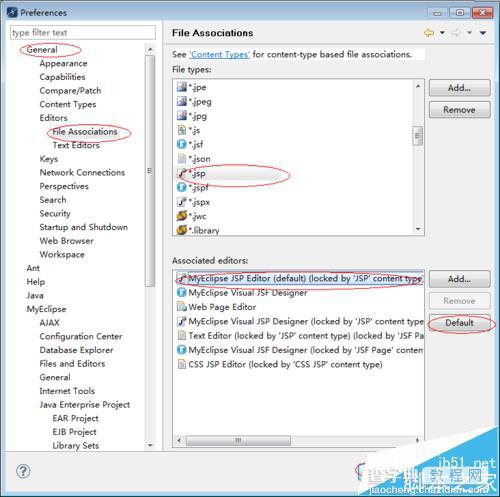Open Network Connections preferences
The image size is (500, 497).
tap(82, 173)
